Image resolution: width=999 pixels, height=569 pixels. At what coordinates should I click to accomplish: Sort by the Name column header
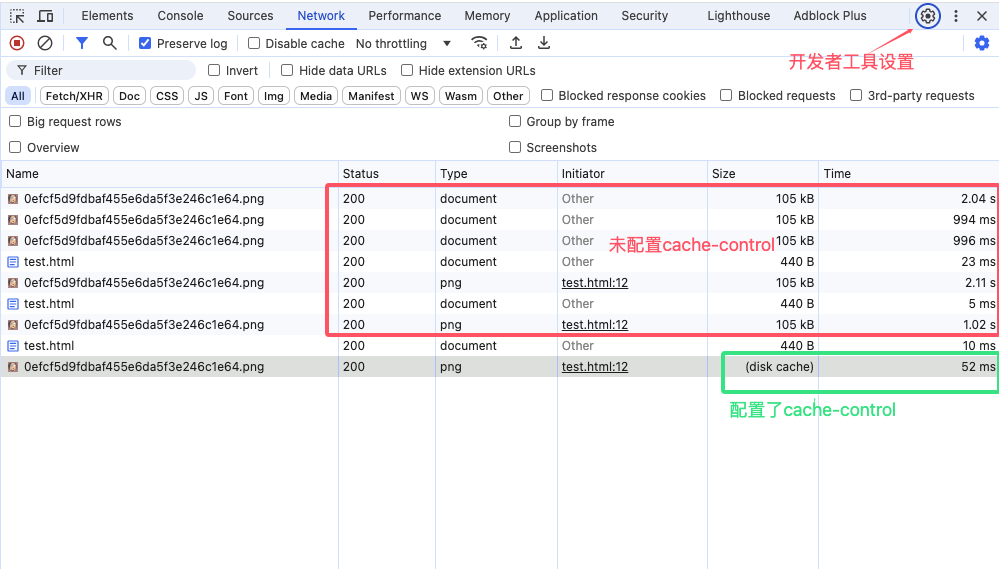[x=169, y=173]
